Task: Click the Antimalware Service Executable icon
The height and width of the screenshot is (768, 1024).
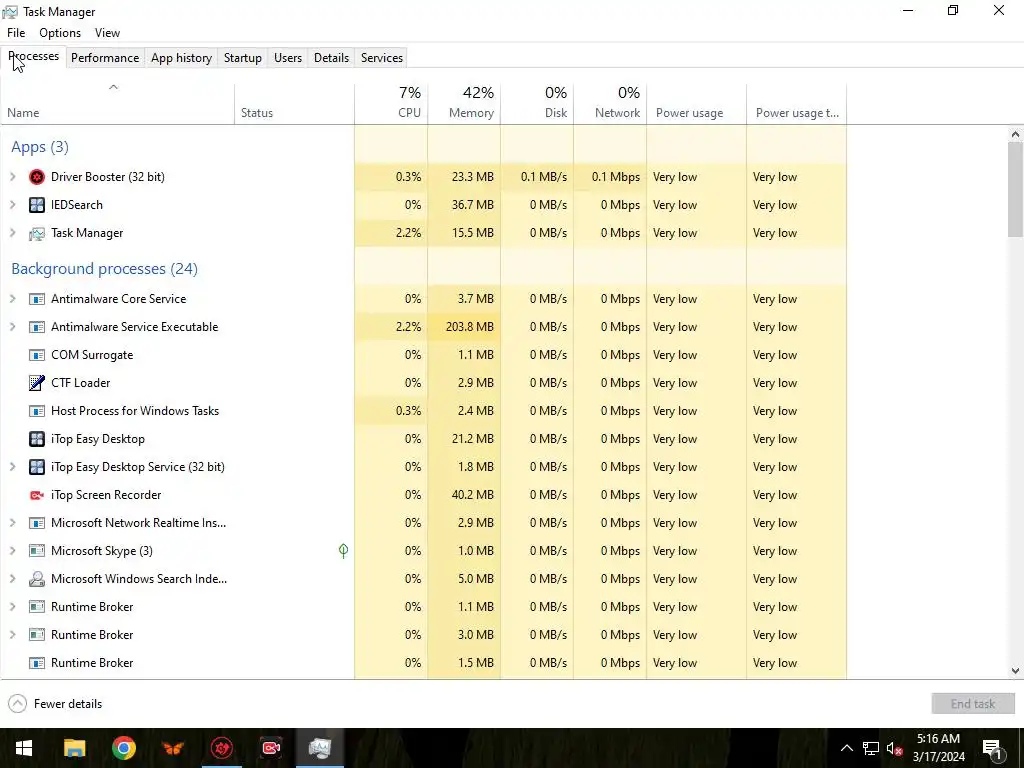Action: pos(37,327)
